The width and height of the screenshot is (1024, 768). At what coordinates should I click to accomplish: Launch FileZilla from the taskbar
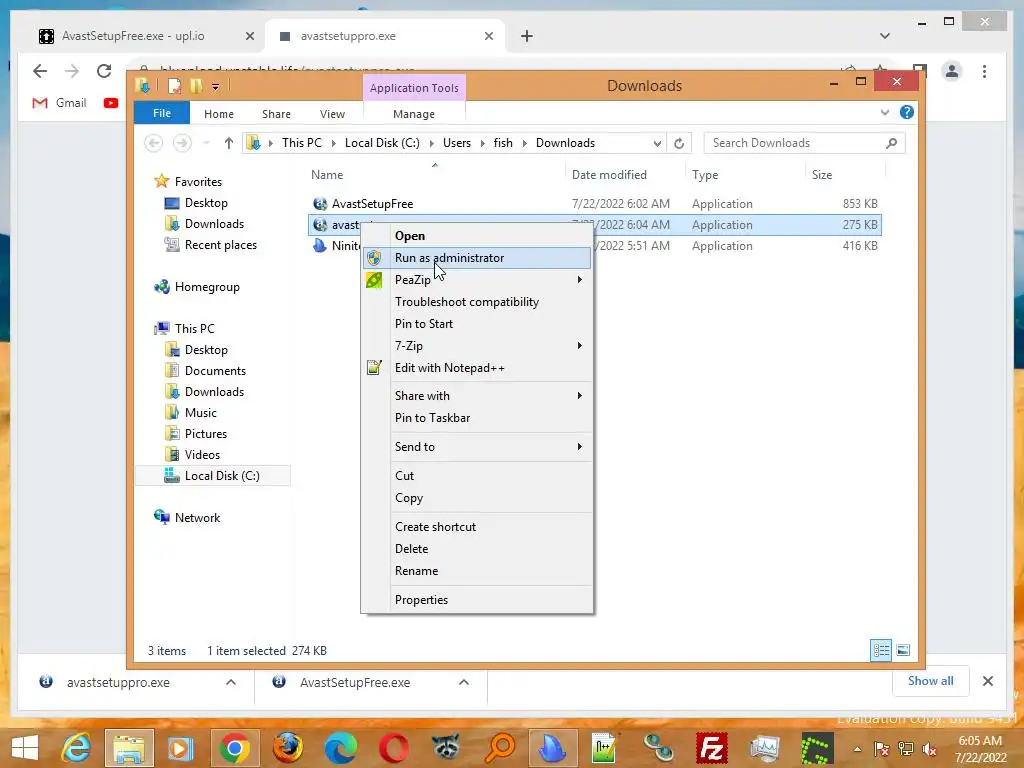click(x=711, y=748)
